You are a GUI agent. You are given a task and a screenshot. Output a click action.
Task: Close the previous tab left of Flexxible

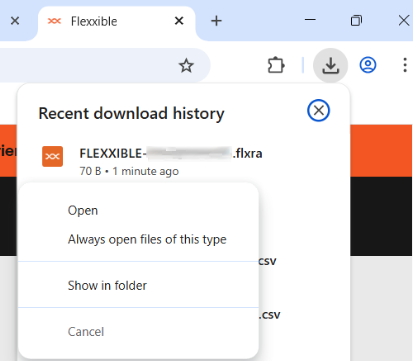pos(15,21)
